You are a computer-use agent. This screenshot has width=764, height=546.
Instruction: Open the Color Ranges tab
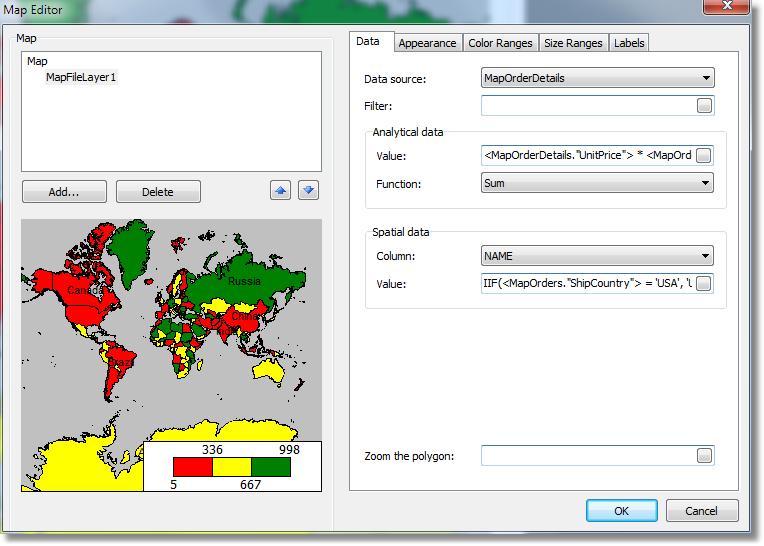[500, 43]
